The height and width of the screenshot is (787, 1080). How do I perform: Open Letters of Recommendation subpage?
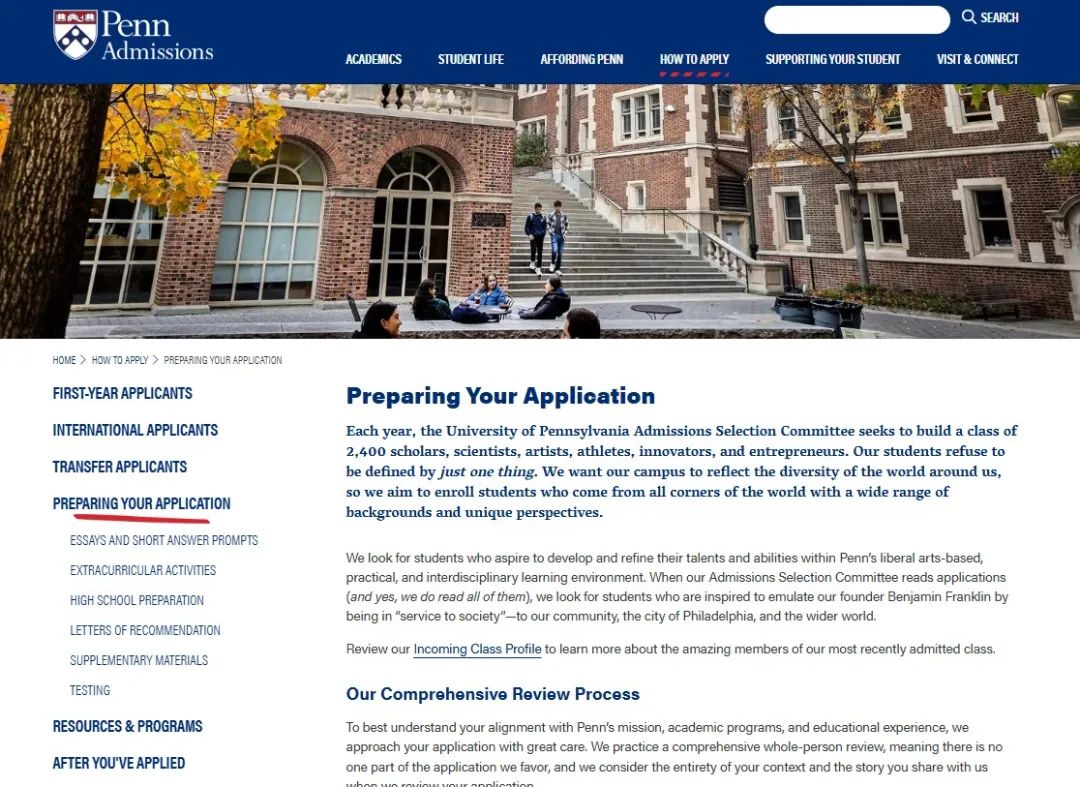[145, 630]
